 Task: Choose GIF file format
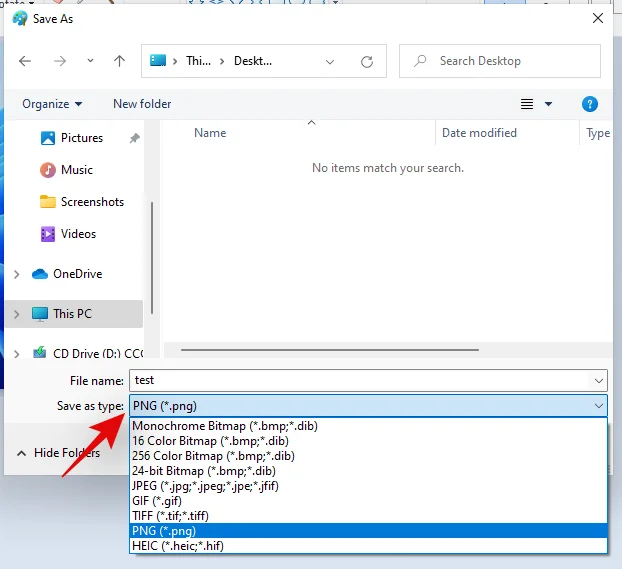[368, 501]
